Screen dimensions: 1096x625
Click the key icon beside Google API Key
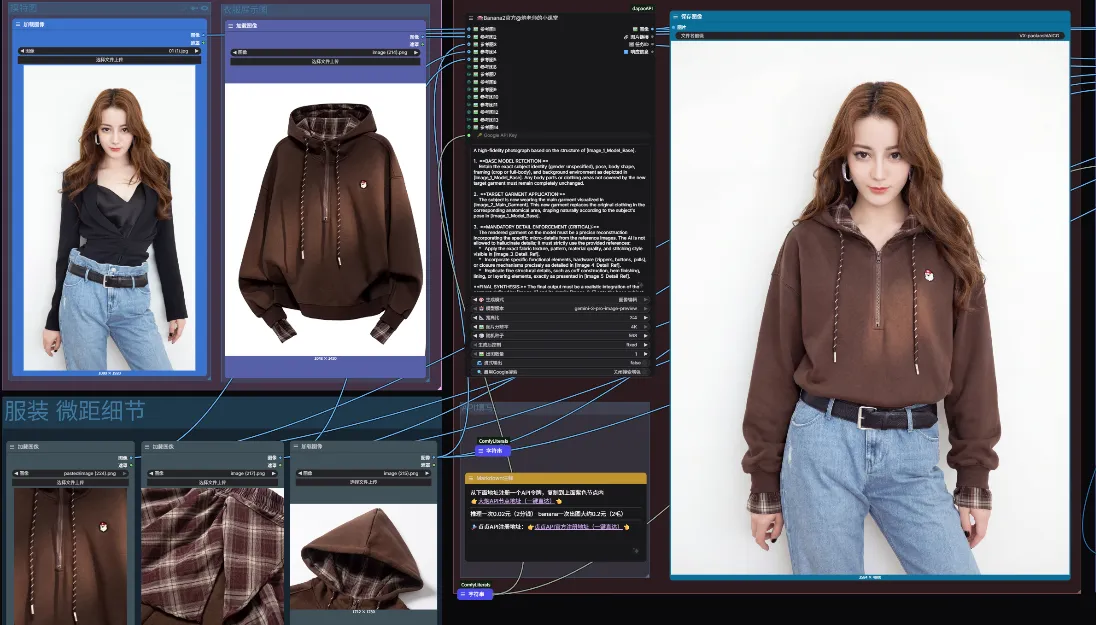pos(480,135)
